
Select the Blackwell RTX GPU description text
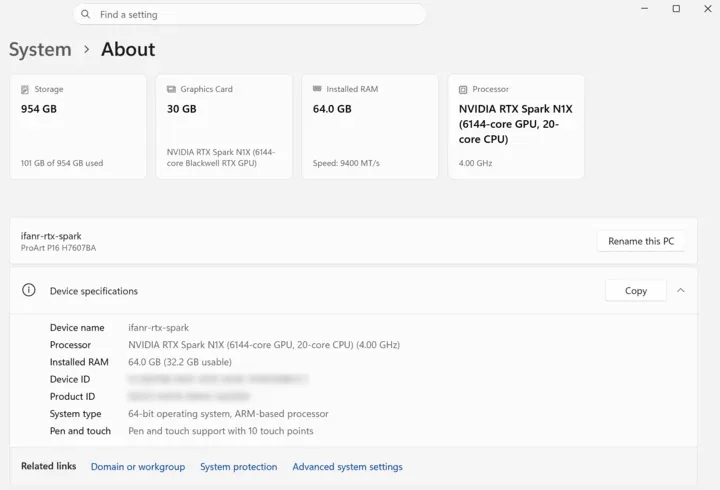pos(221,158)
